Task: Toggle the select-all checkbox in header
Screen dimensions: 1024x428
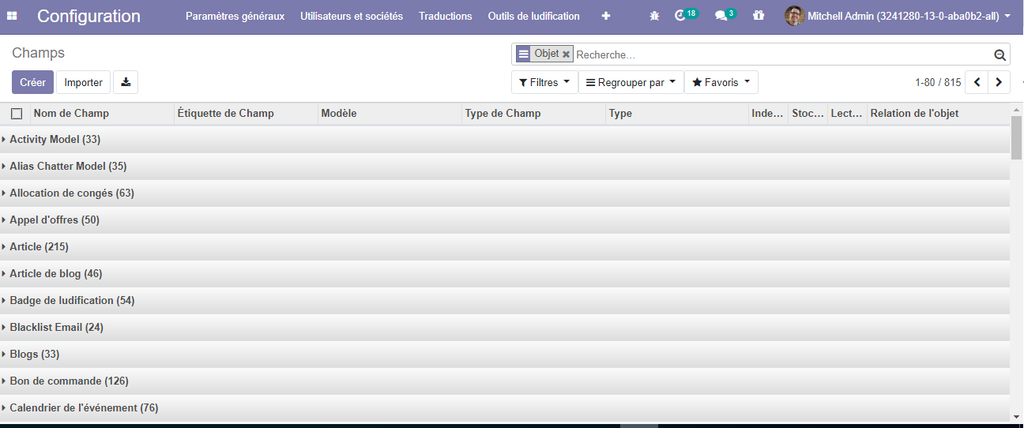Action: point(16,114)
